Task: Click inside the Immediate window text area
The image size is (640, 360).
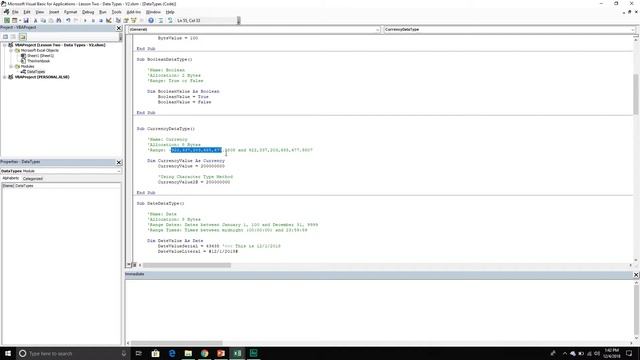Action: point(380,309)
